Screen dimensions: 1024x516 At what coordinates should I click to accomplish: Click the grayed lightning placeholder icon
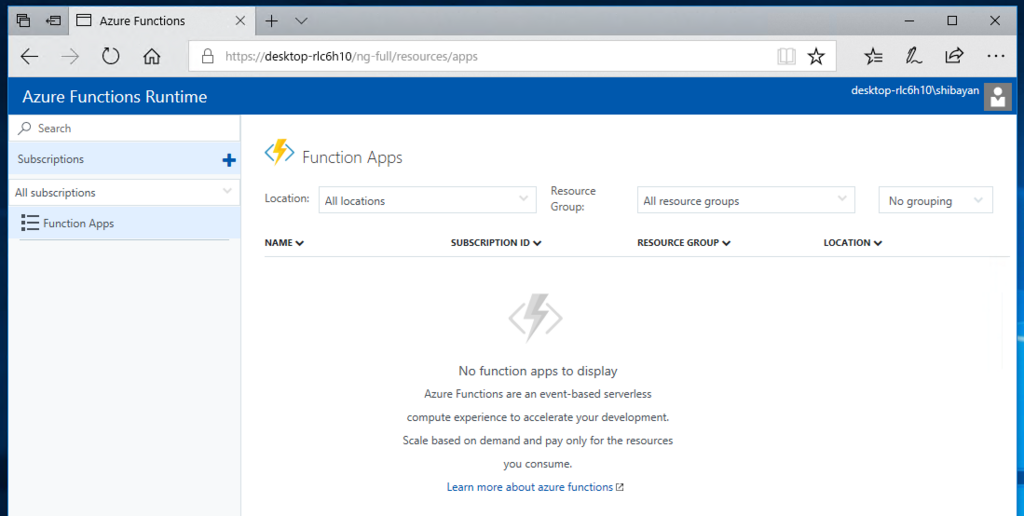(x=536, y=318)
